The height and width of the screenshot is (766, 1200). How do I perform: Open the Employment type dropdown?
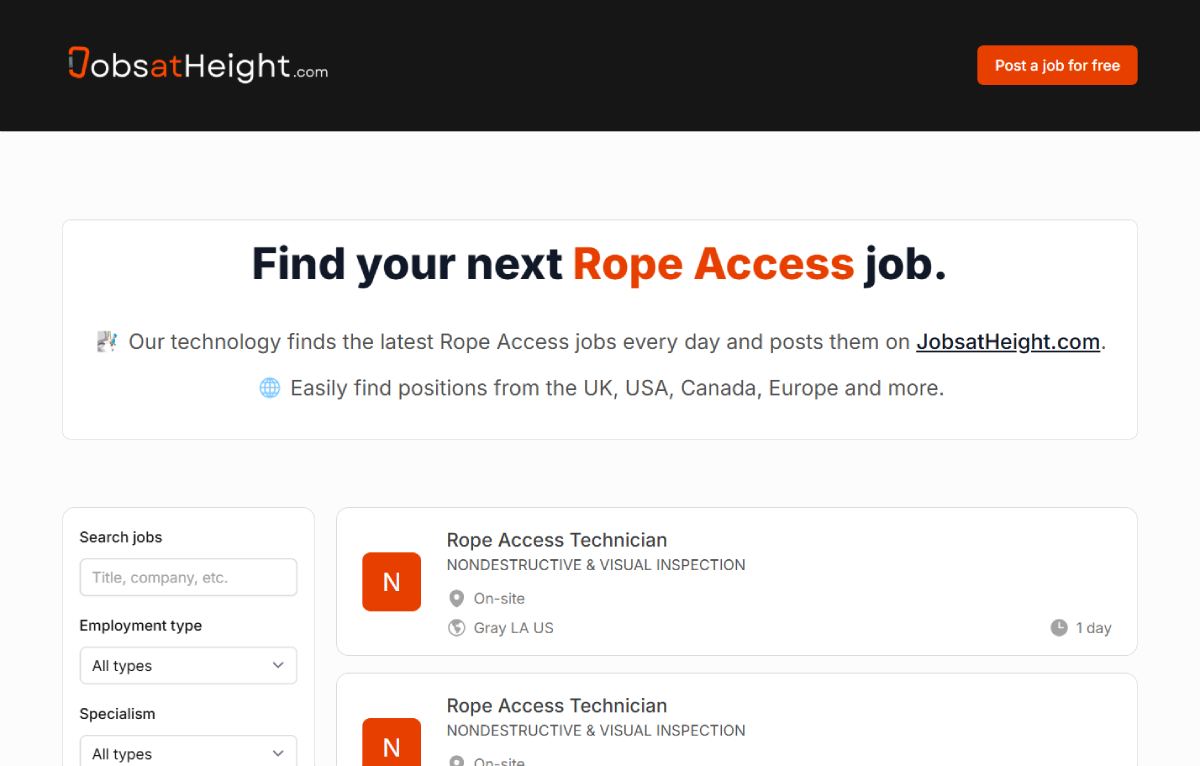(188, 666)
